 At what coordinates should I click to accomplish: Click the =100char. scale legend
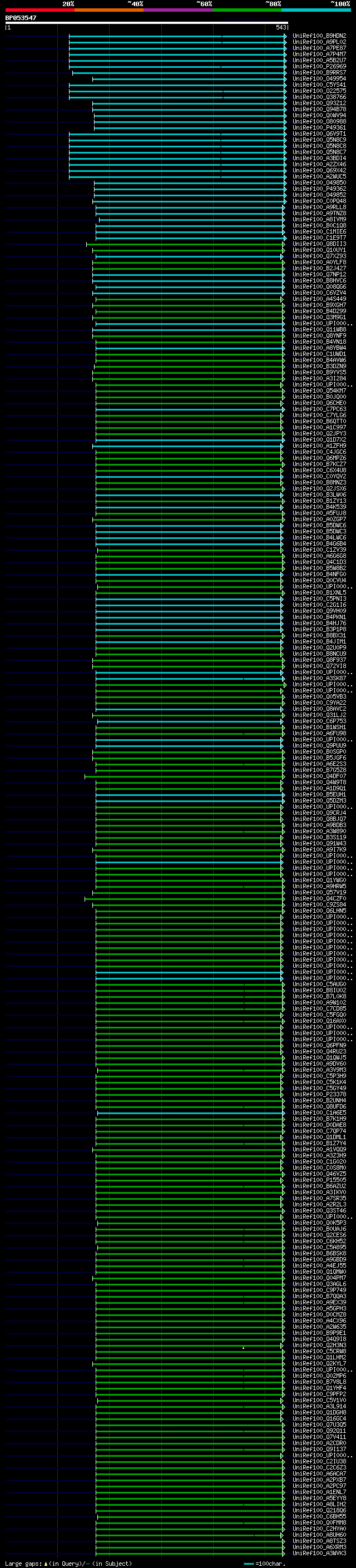coord(265,1563)
